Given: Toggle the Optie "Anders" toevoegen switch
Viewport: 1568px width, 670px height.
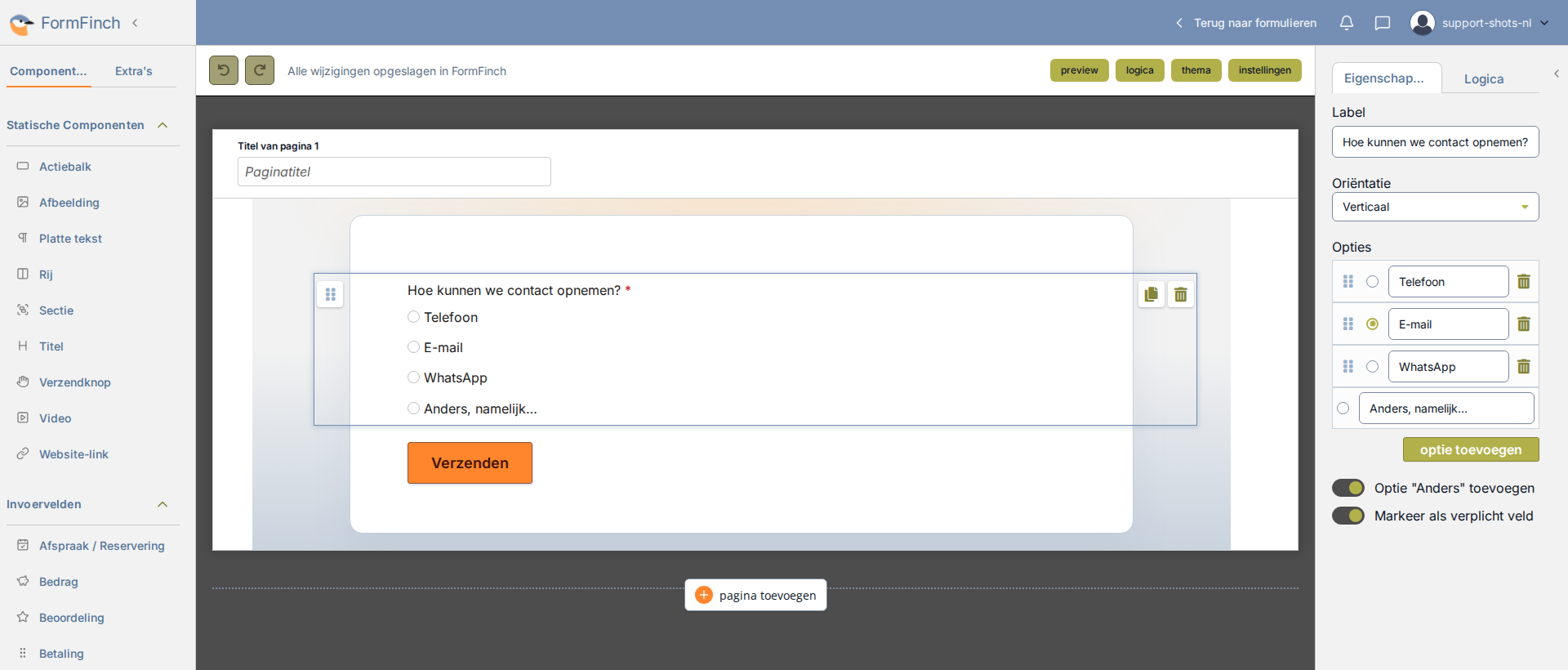Looking at the screenshot, I should pyautogui.click(x=1348, y=488).
